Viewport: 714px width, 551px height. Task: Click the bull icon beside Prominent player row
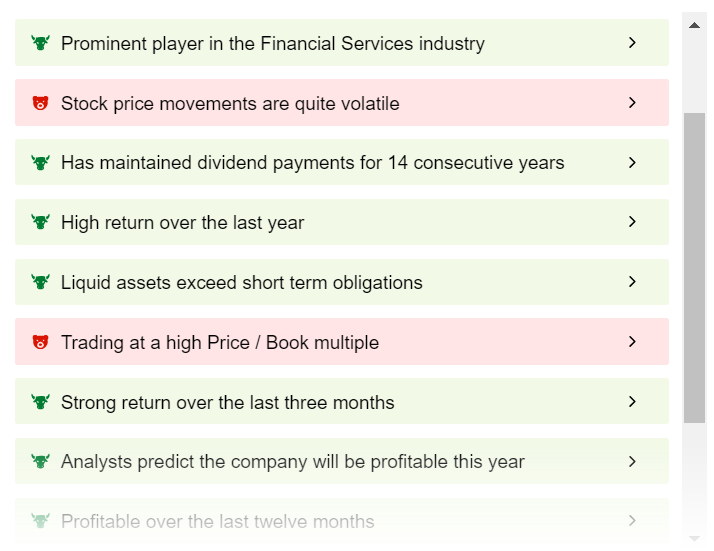(x=40, y=43)
